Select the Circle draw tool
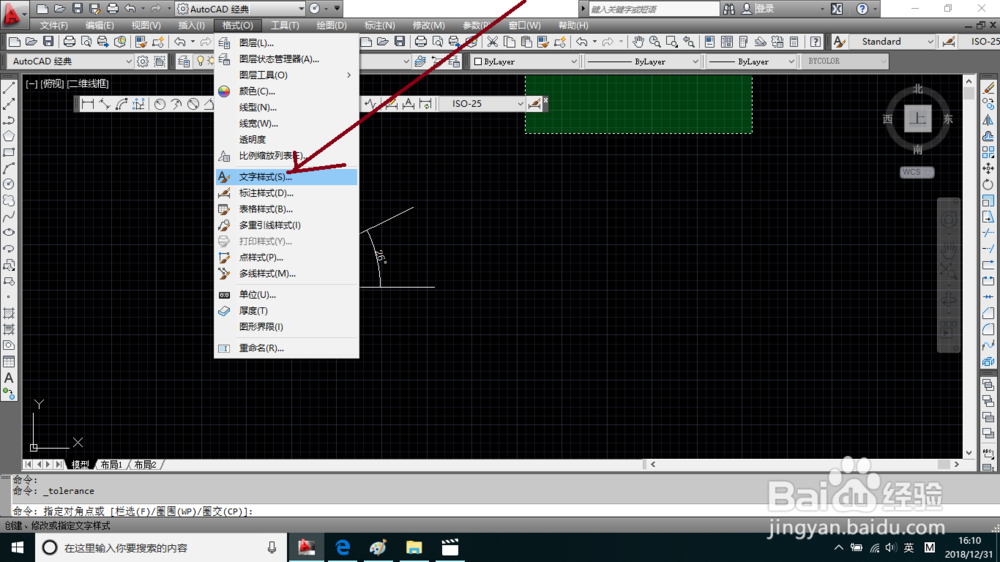This screenshot has width=1000, height=562. click(9, 184)
